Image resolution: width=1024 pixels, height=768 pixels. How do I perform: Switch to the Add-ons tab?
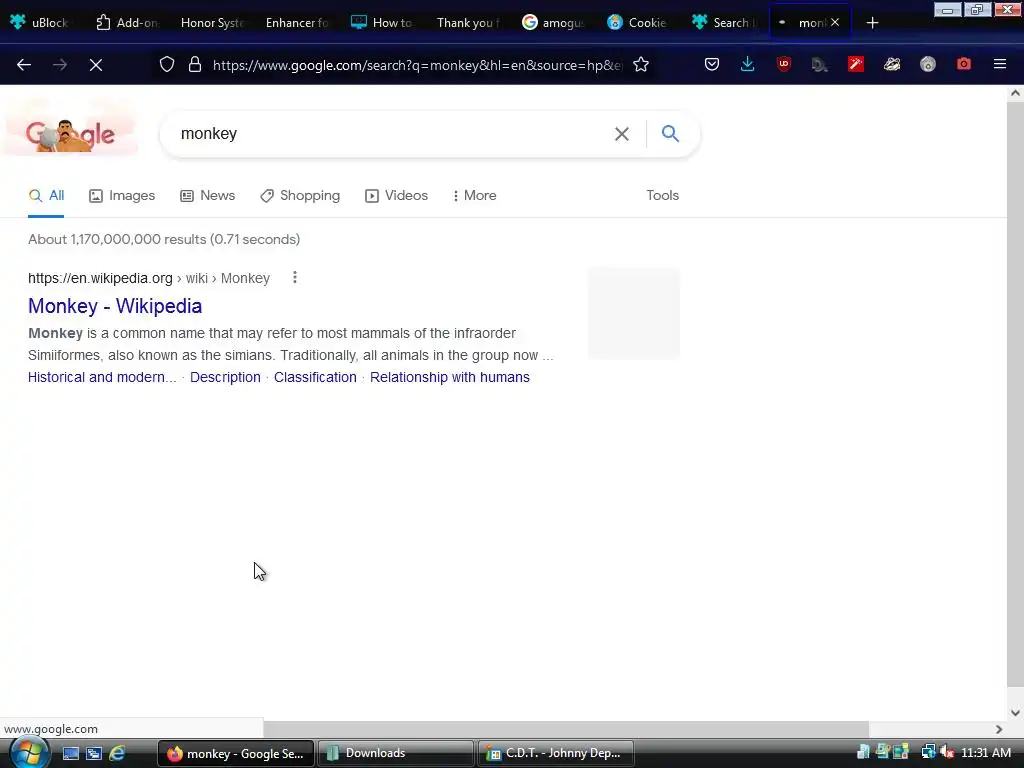[x=127, y=22]
